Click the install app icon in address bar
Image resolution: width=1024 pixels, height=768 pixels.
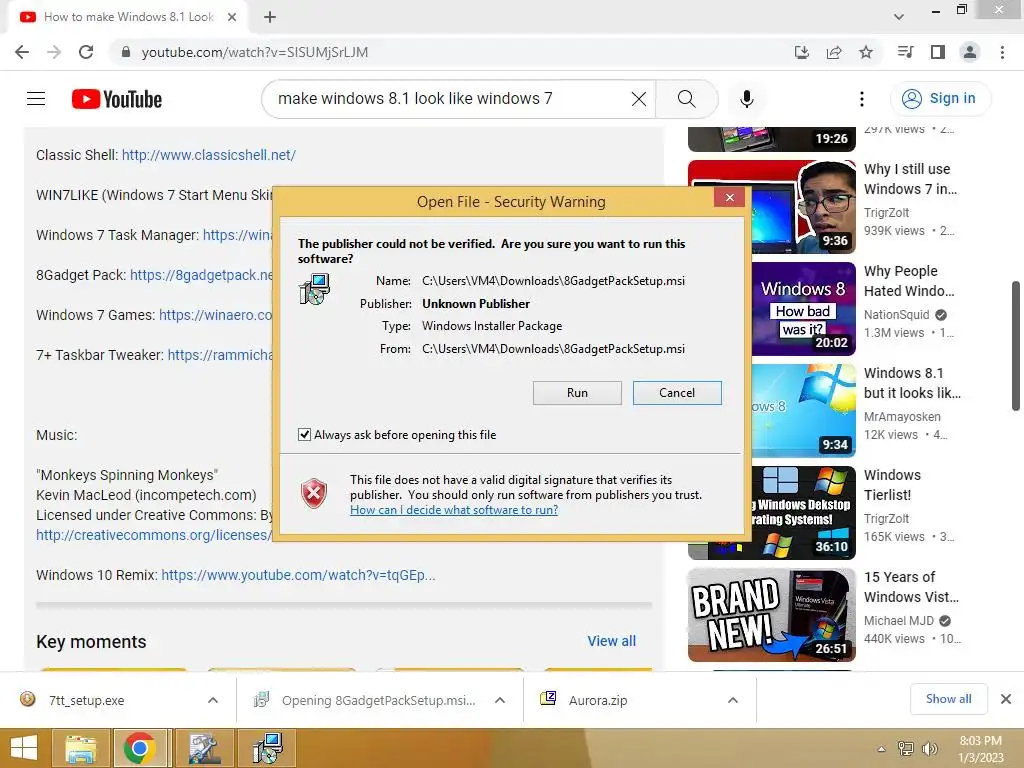pos(801,52)
